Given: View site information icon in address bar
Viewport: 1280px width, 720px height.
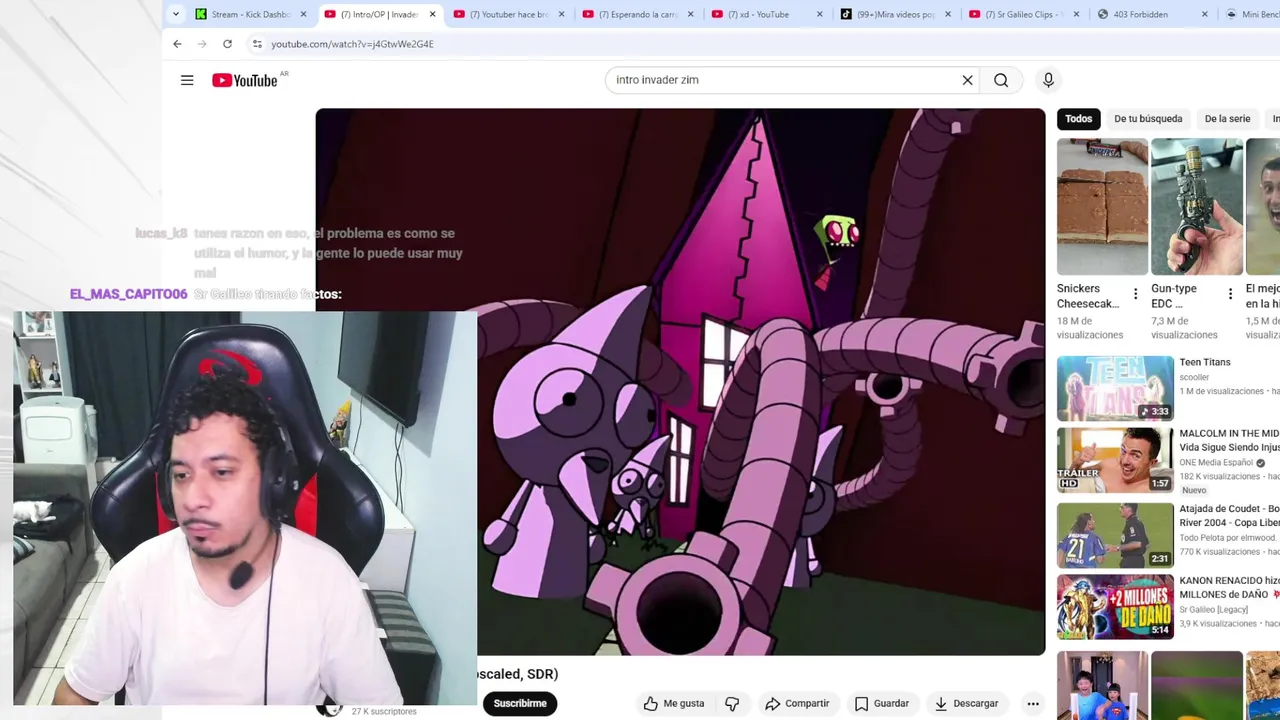Looking at the screenshot, I should pyautogui.click(x=257, y=44).
